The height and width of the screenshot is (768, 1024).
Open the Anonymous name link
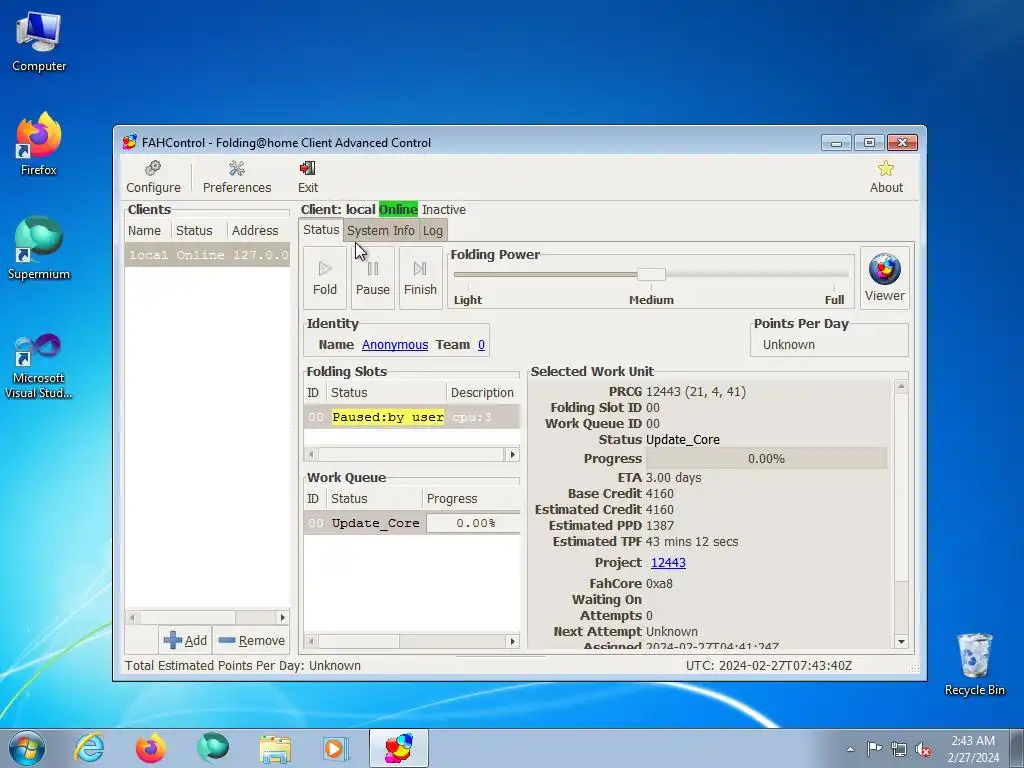pyautogui.click(x=395, y=345)
